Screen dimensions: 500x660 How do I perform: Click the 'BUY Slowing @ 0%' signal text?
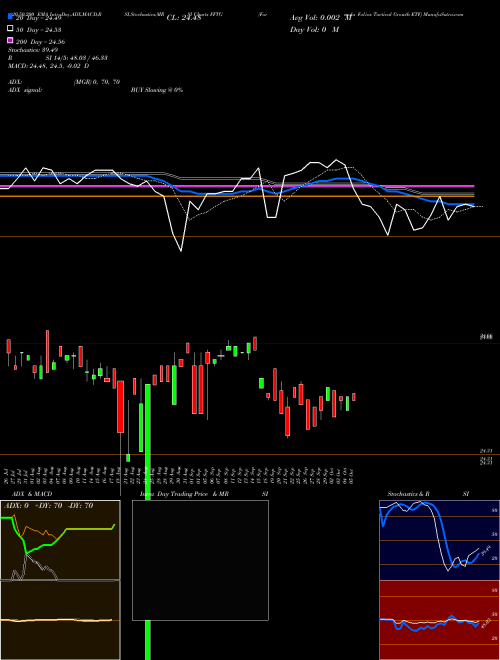(157, 90)
